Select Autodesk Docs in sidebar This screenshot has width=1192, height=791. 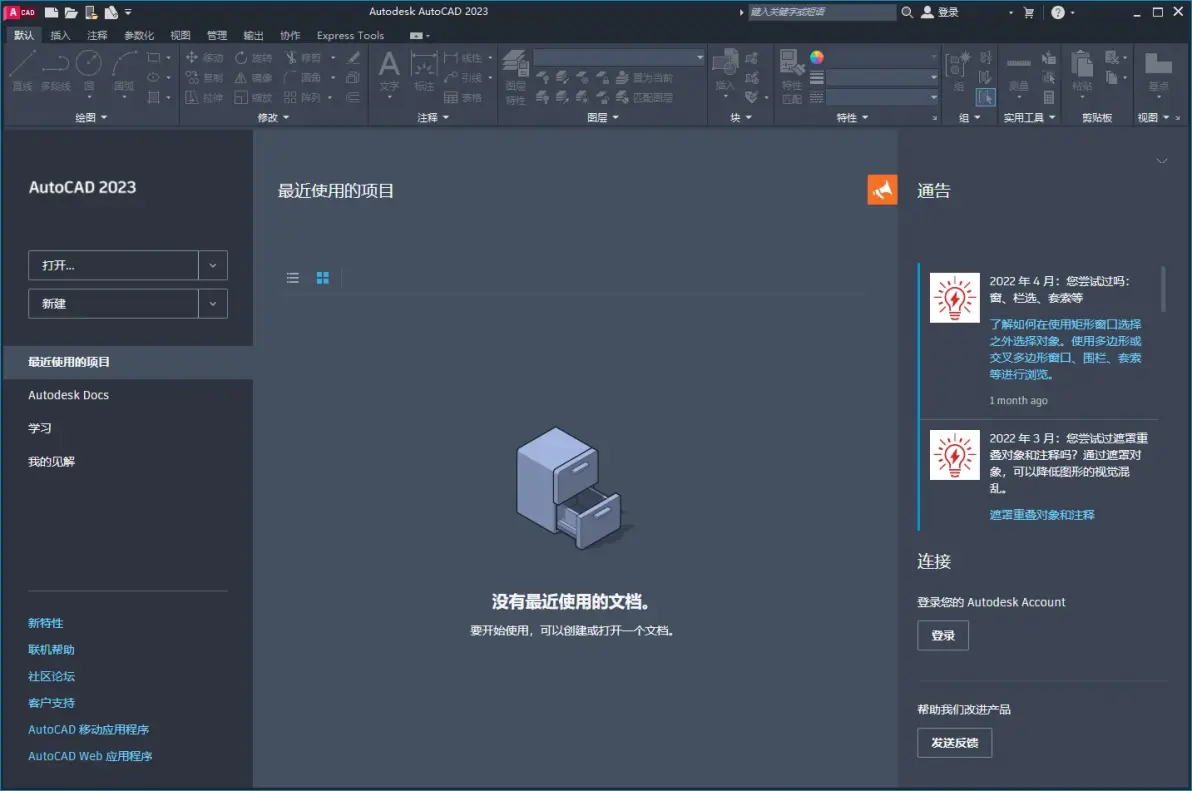[x=68, y=395]
